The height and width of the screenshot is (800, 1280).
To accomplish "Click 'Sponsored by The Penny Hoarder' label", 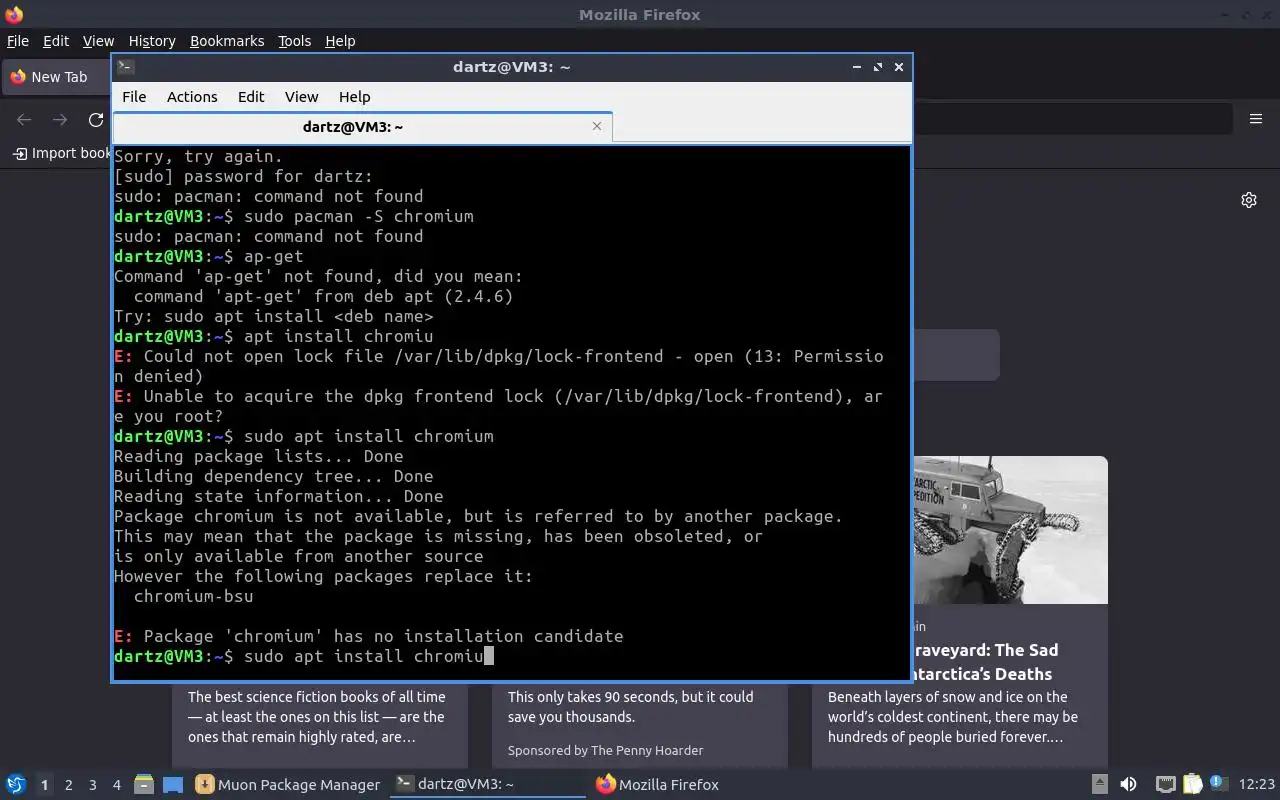I will (605, 750).
